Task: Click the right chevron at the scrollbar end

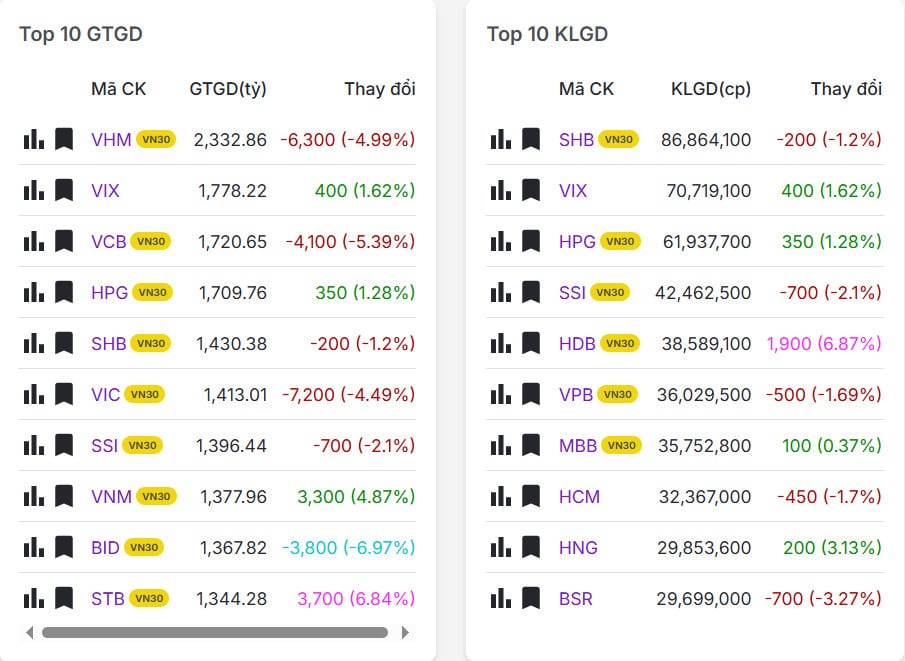Action: click(407, 632)
